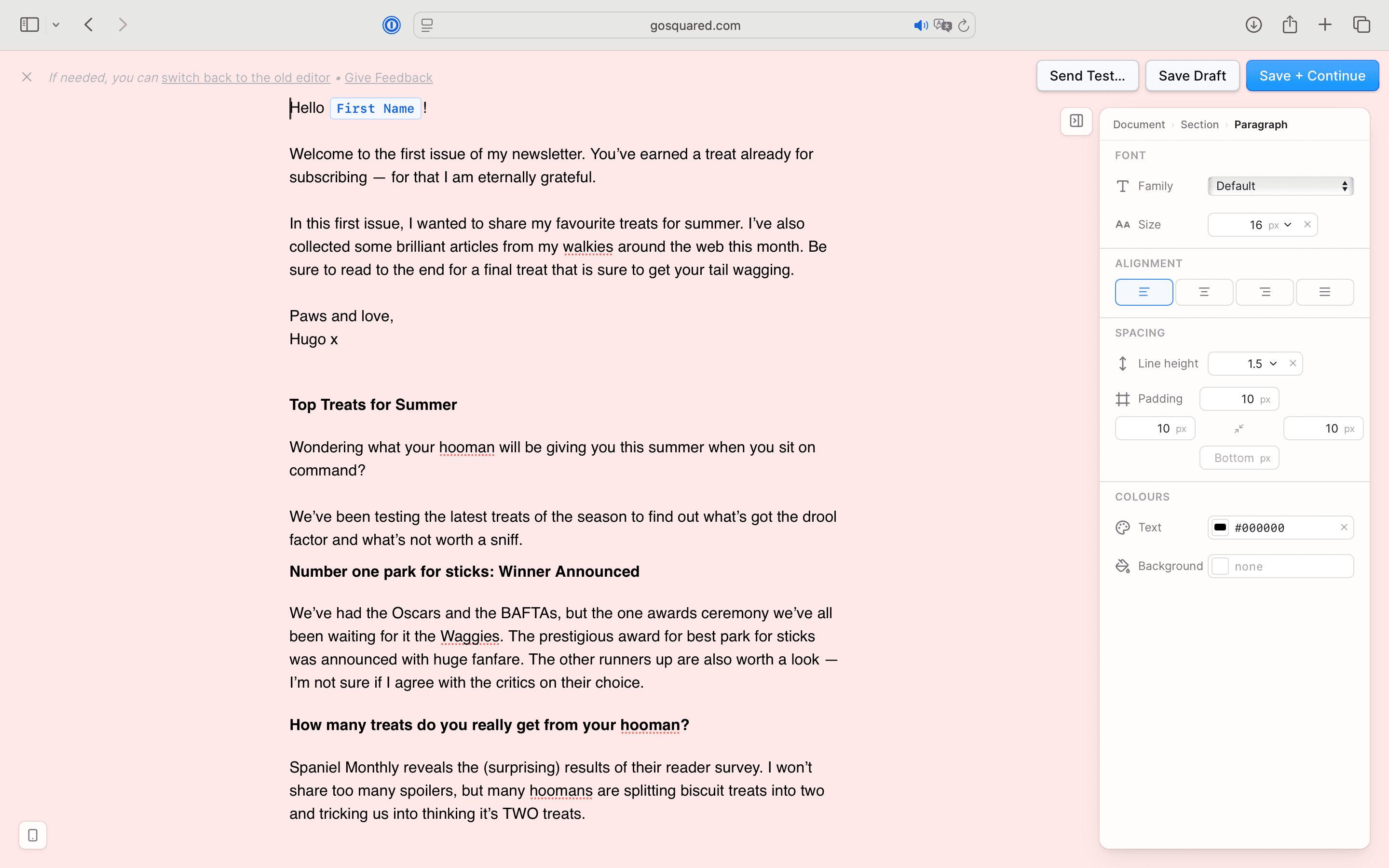1389x868 pixels.
Task: Show the tab overview
Action: pyautogui.click(x=1362, y=25)
